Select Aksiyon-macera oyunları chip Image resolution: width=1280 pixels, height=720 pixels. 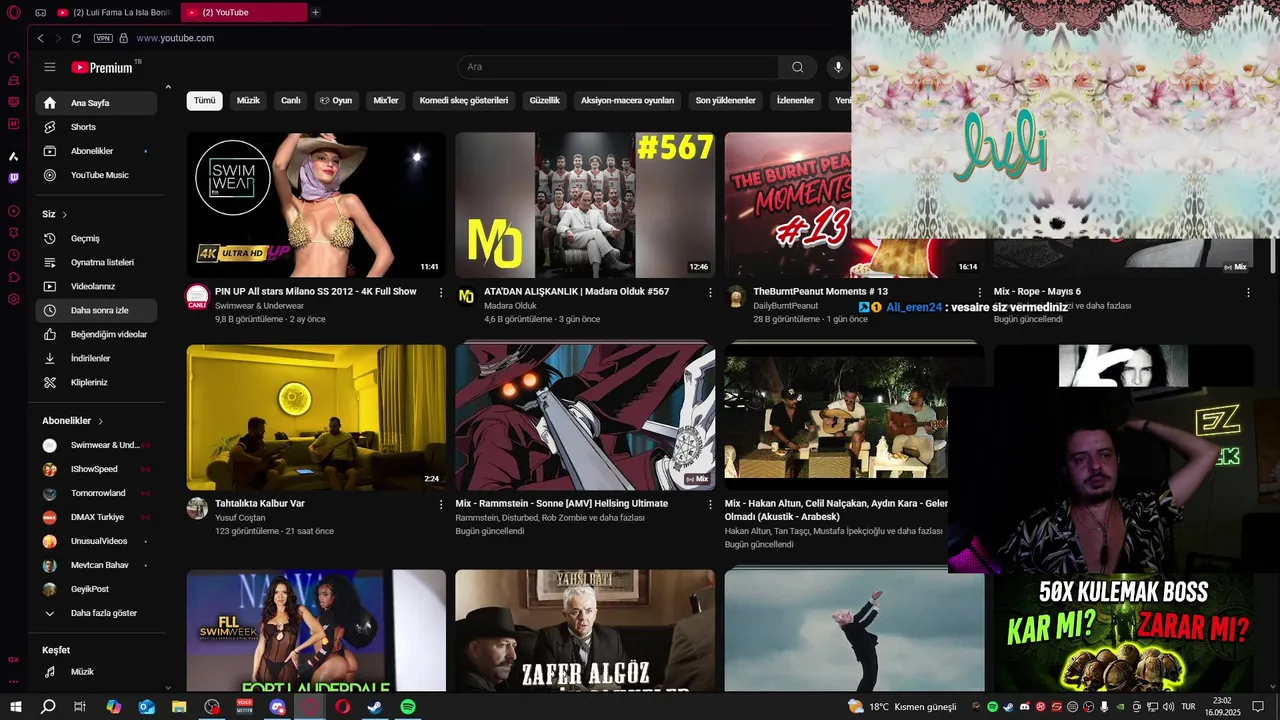627,100
